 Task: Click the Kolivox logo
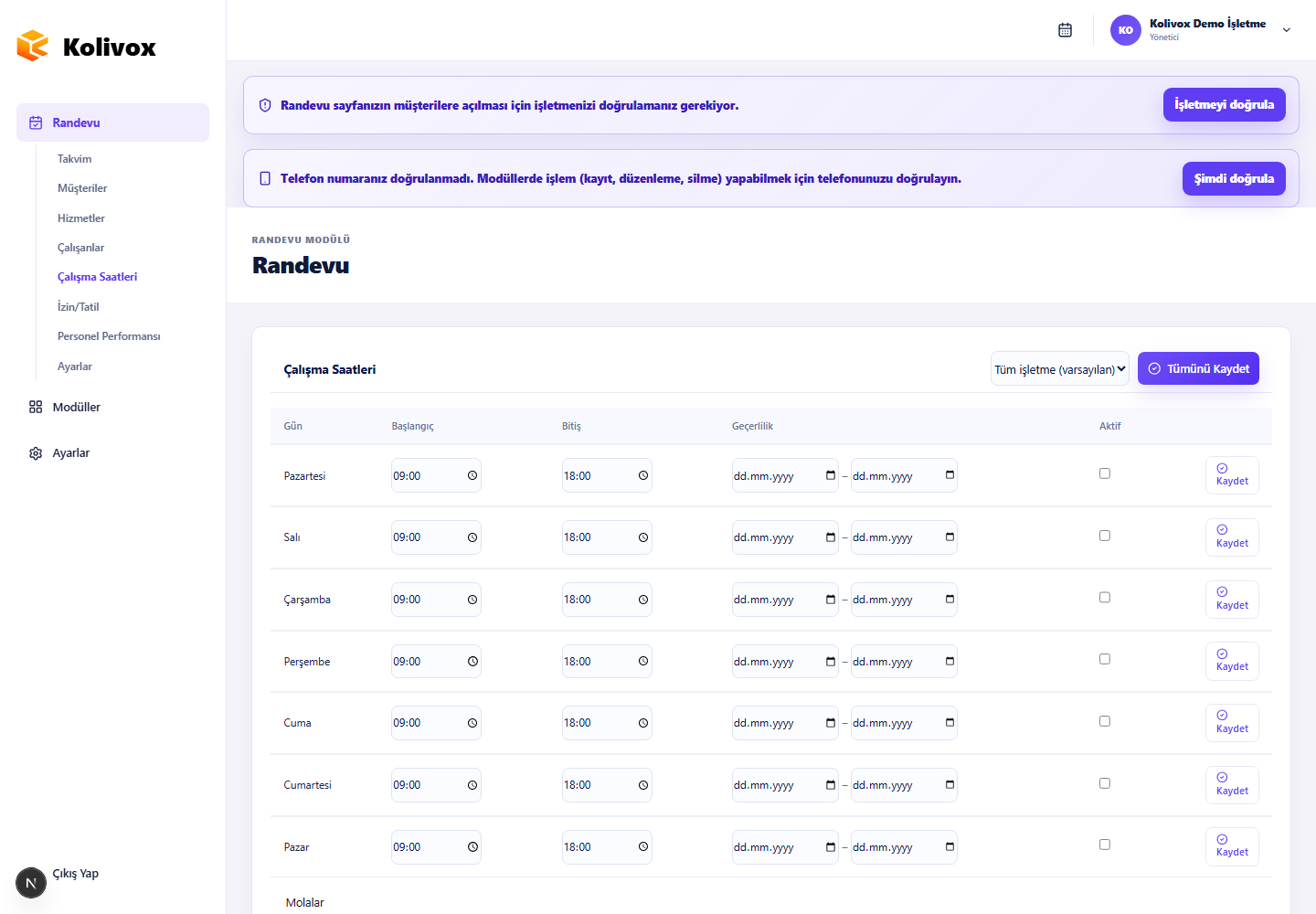click(87, 47)
